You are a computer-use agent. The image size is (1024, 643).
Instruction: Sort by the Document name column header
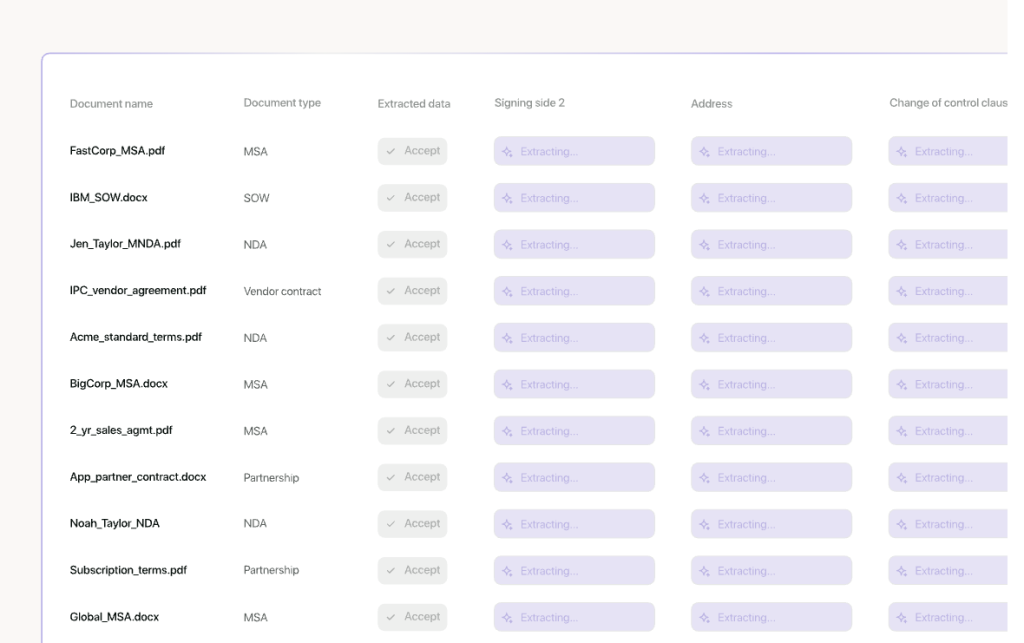click(x=111, y=104)
